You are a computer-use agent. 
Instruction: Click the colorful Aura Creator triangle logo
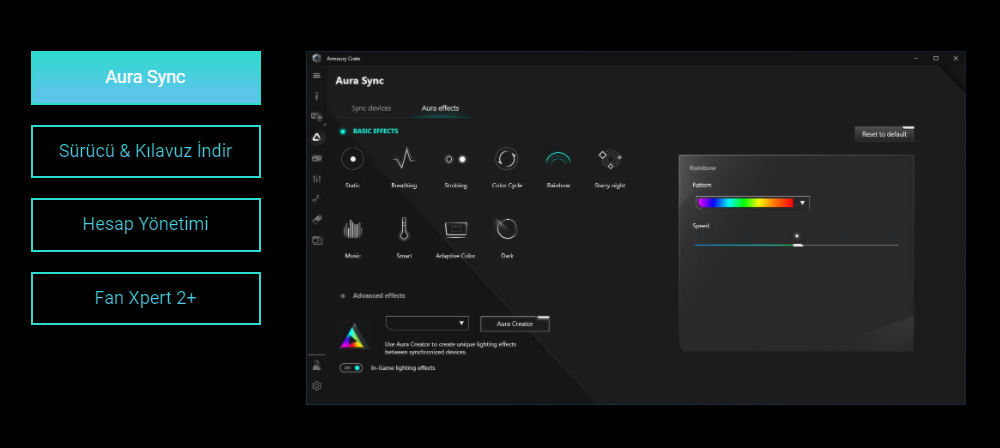pos(353,336)
